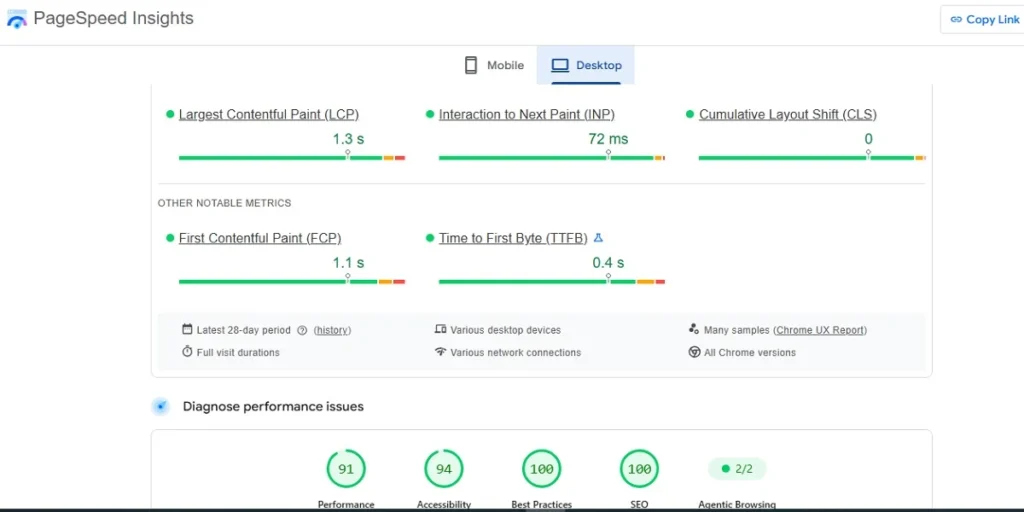Viewport: 1024px width, 512px height.
Task: Open the history link
Action: 332,330
